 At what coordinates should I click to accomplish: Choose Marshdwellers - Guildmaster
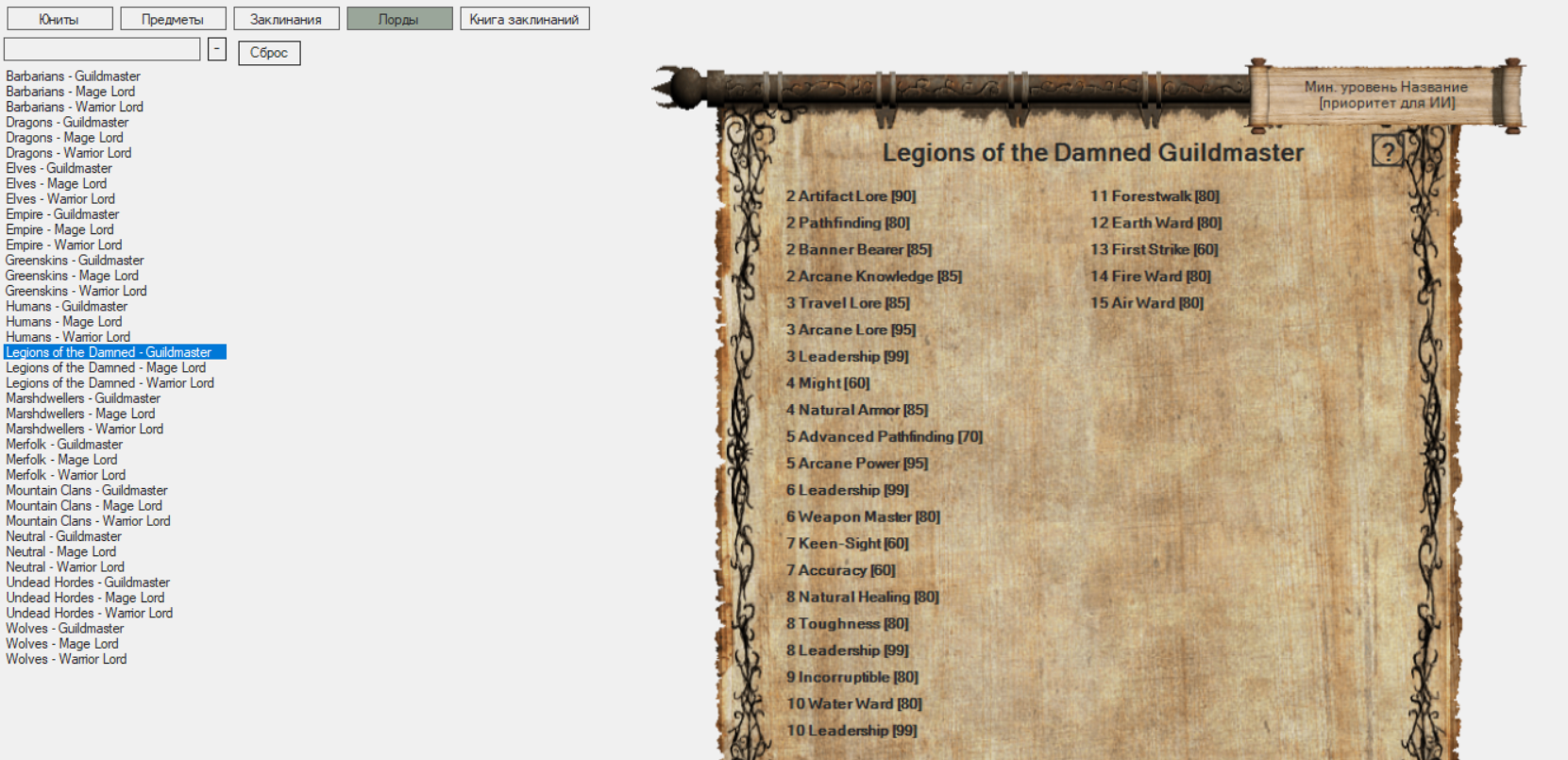(83, 398)
